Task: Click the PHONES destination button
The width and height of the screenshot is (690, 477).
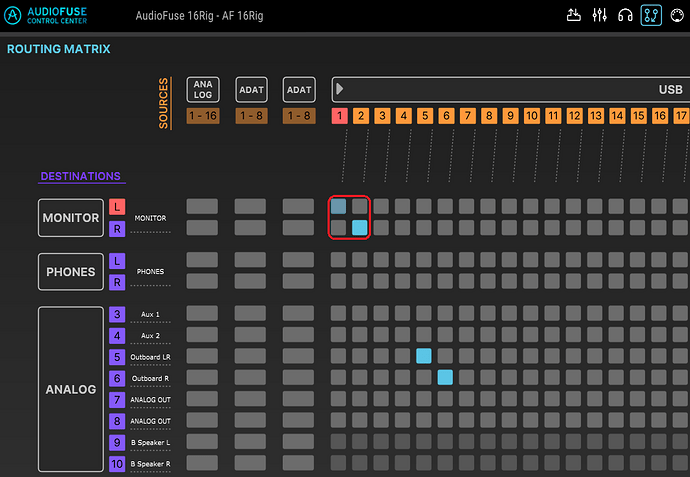Action: pos(71,272)
